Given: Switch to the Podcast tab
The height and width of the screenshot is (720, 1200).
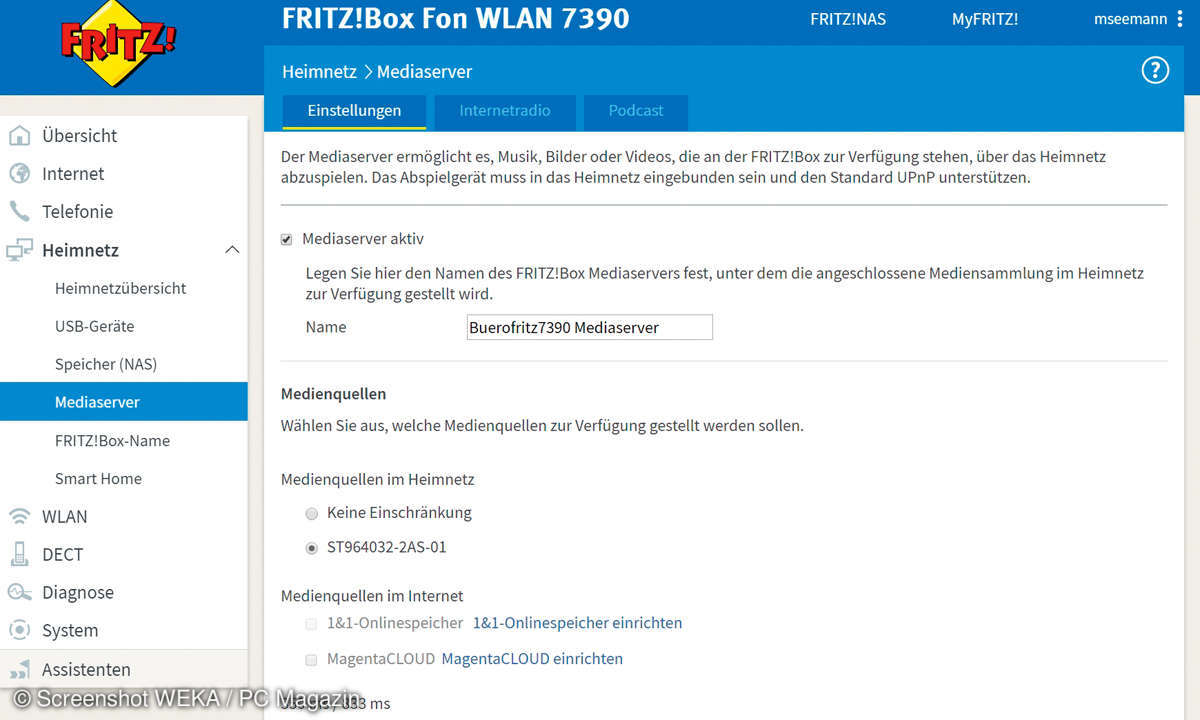Looking at the screenshot, I should [x=636, y=111].
